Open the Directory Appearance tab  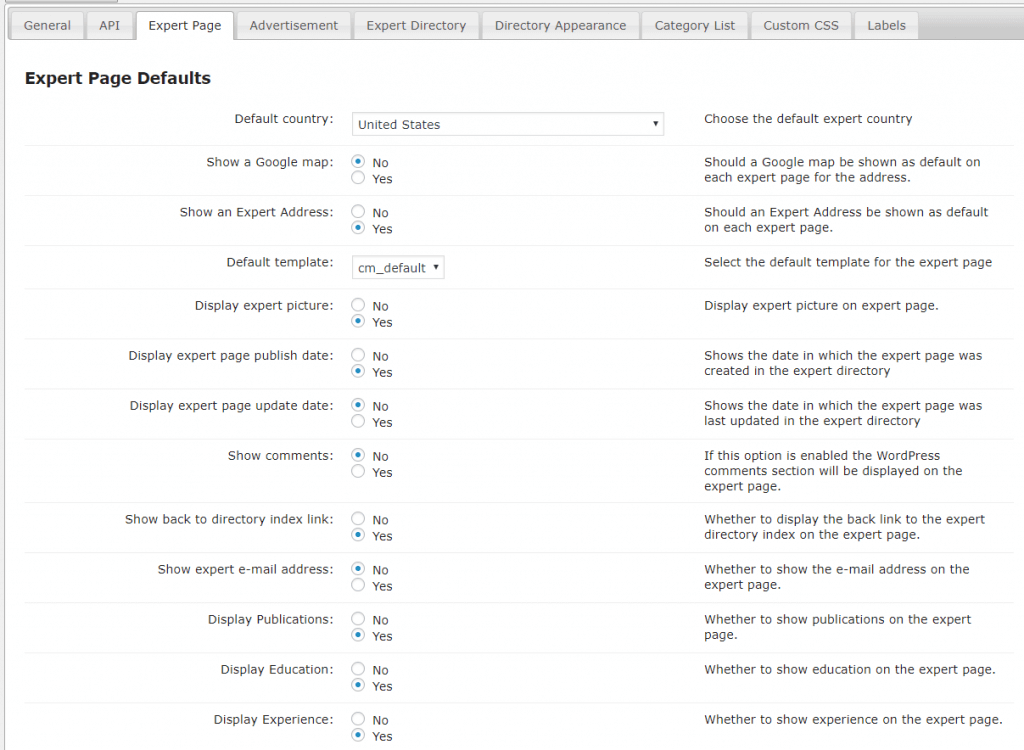pos(560,26)
